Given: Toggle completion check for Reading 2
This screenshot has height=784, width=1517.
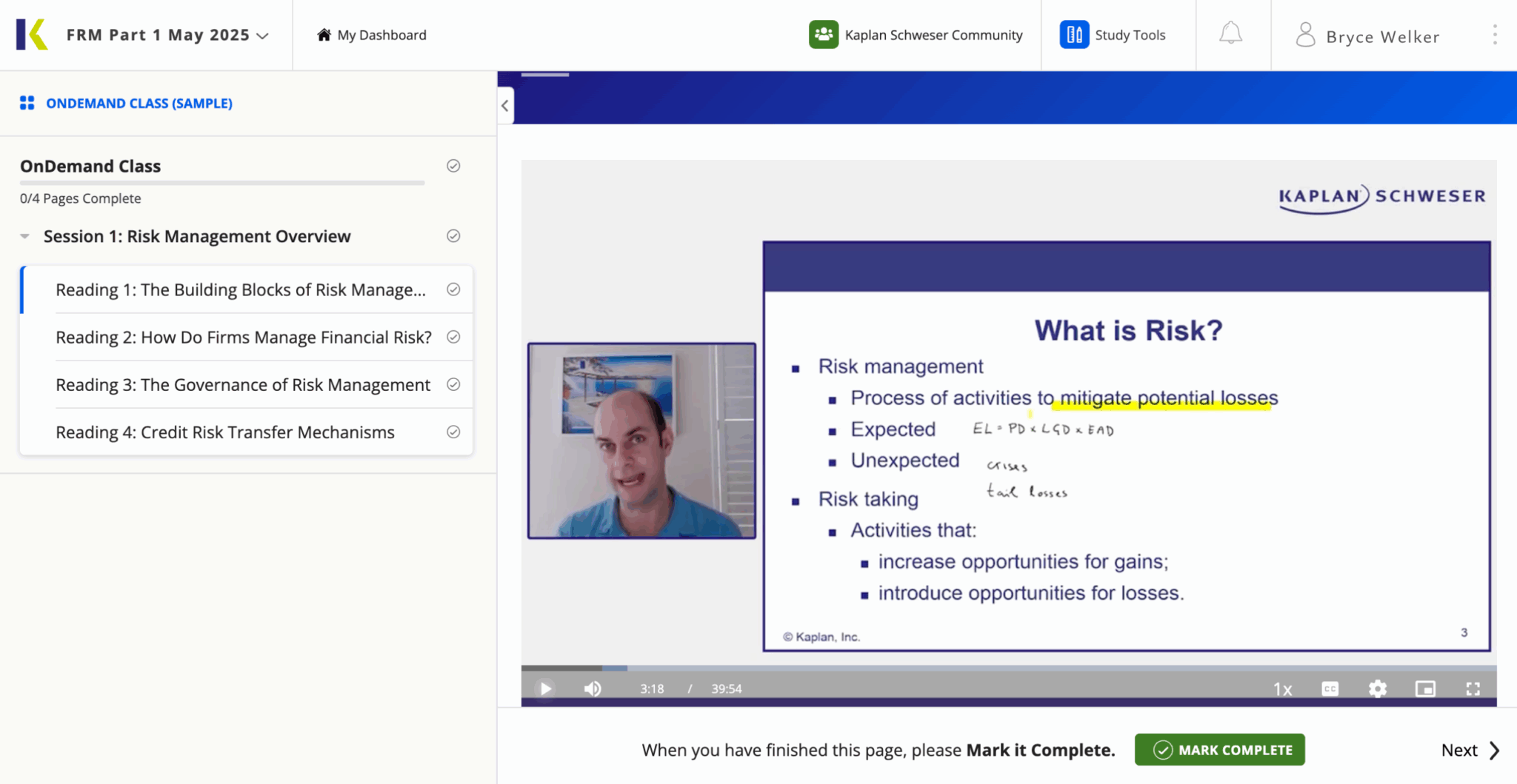Looking at the screenshot, I should point(453,337).
